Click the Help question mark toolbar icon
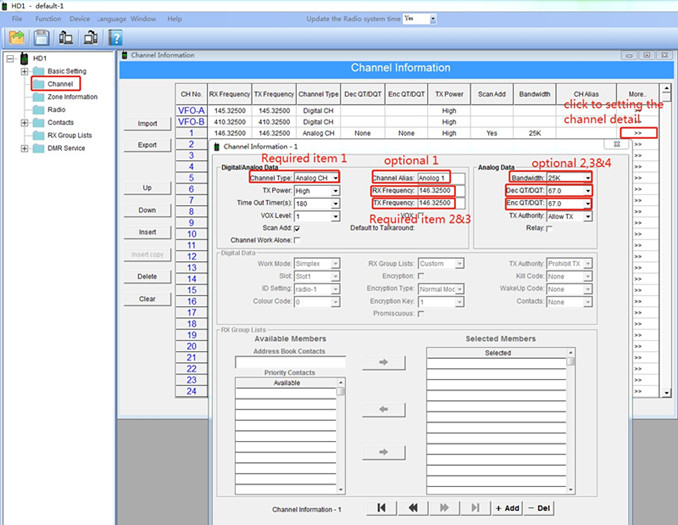The width and height of the screenshot is (678, 525). (115, 38)
